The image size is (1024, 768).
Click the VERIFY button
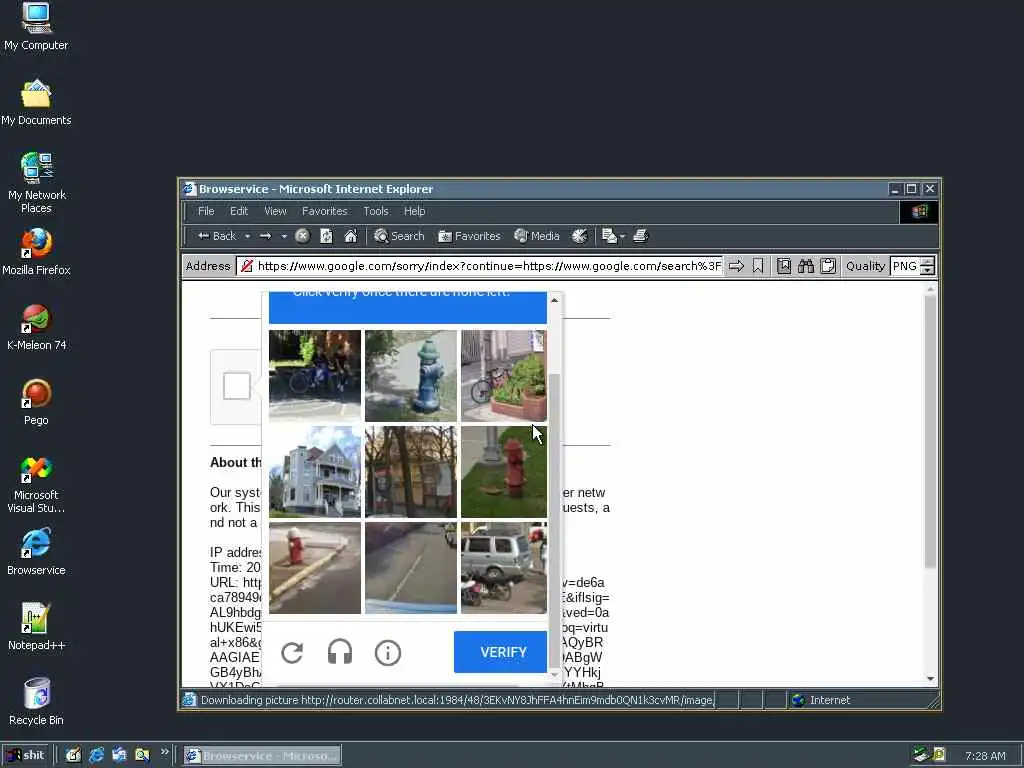pyautogui.click(x=500, y=652)
